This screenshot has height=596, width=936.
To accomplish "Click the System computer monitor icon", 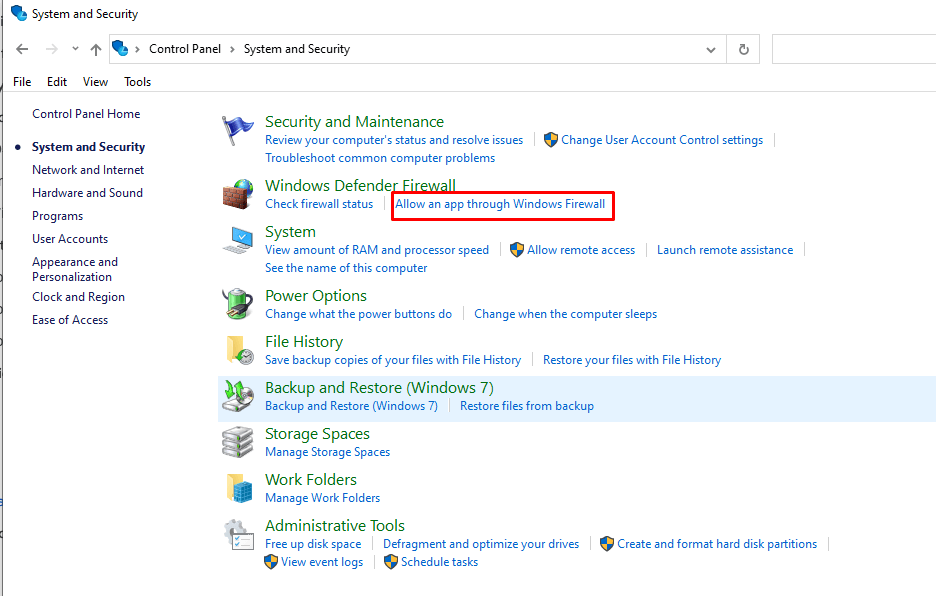I will (x=238, y=241).
